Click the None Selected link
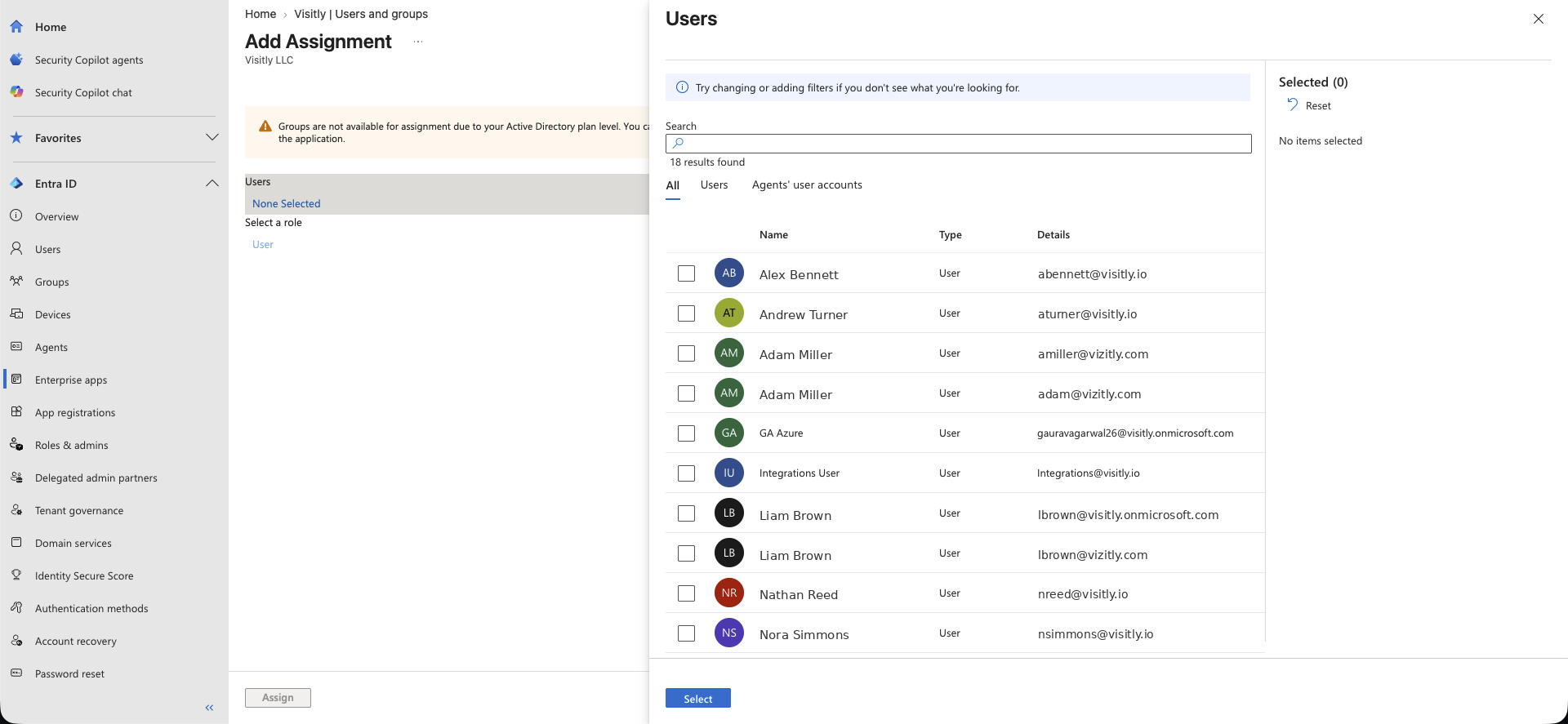Viewport: 1568px width, 724px height. point(286,204)
